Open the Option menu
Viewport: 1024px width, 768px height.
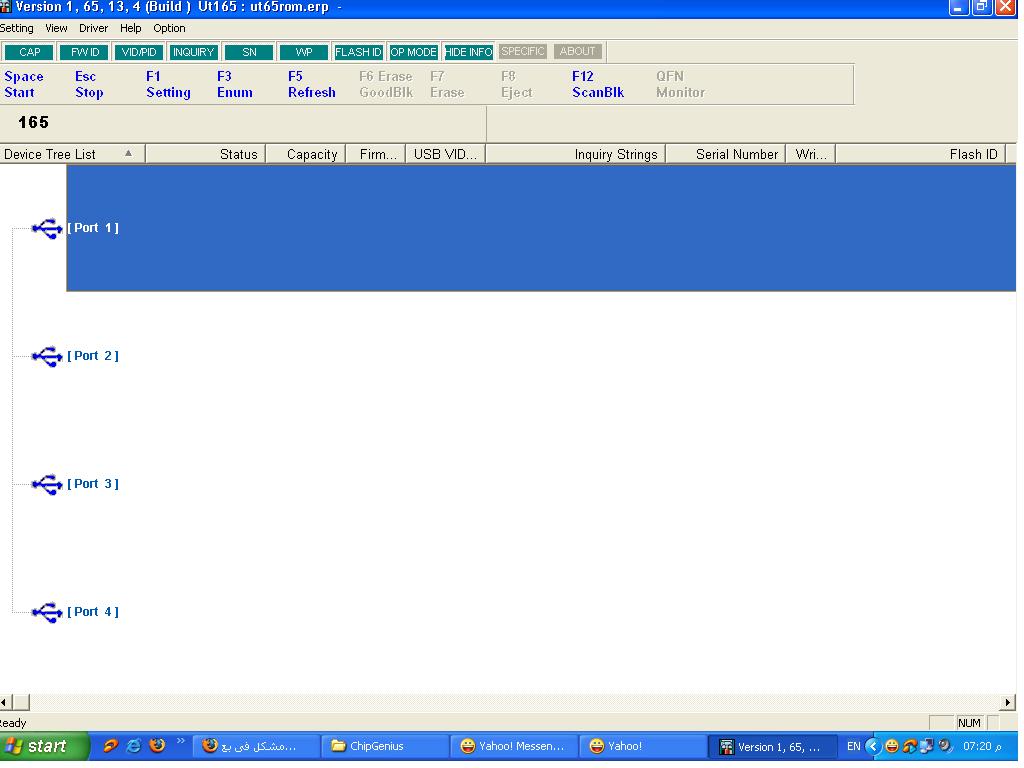tap(169, 28)
